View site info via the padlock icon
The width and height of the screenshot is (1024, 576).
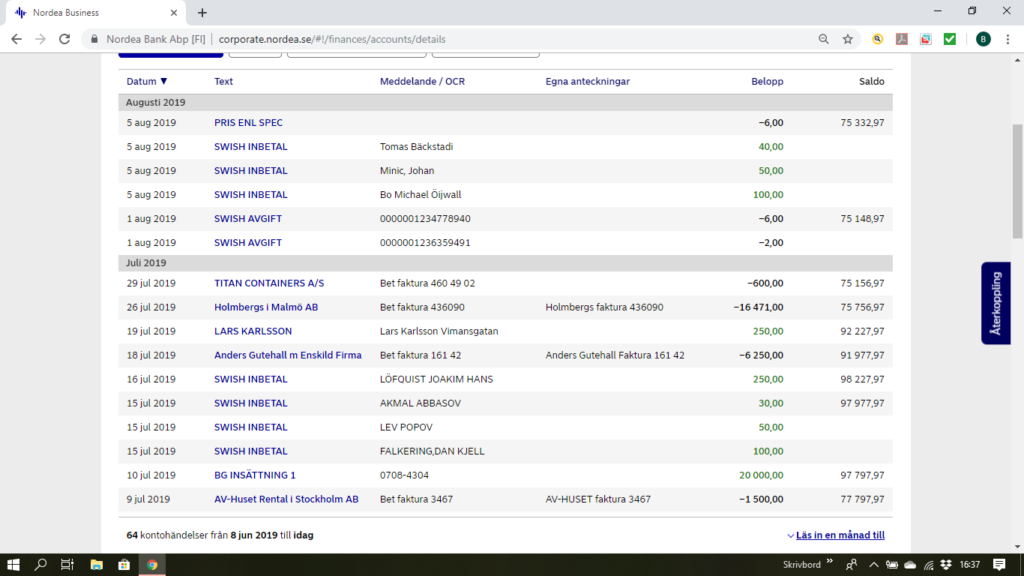click(95, 39)
